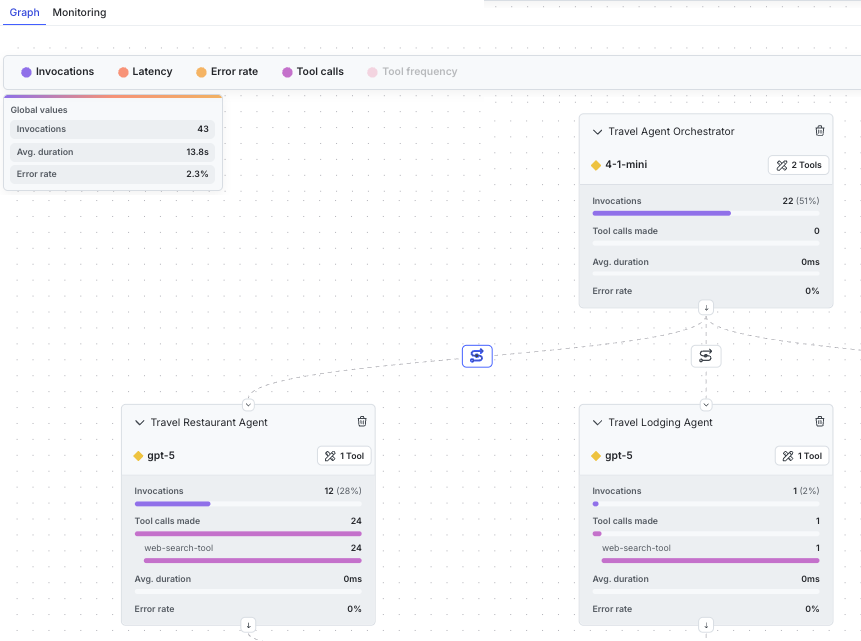Viewport: 861px width, 641px height.
Task: Click the arrow connector below the Orchestrator card
Action: tap(706, 307)
